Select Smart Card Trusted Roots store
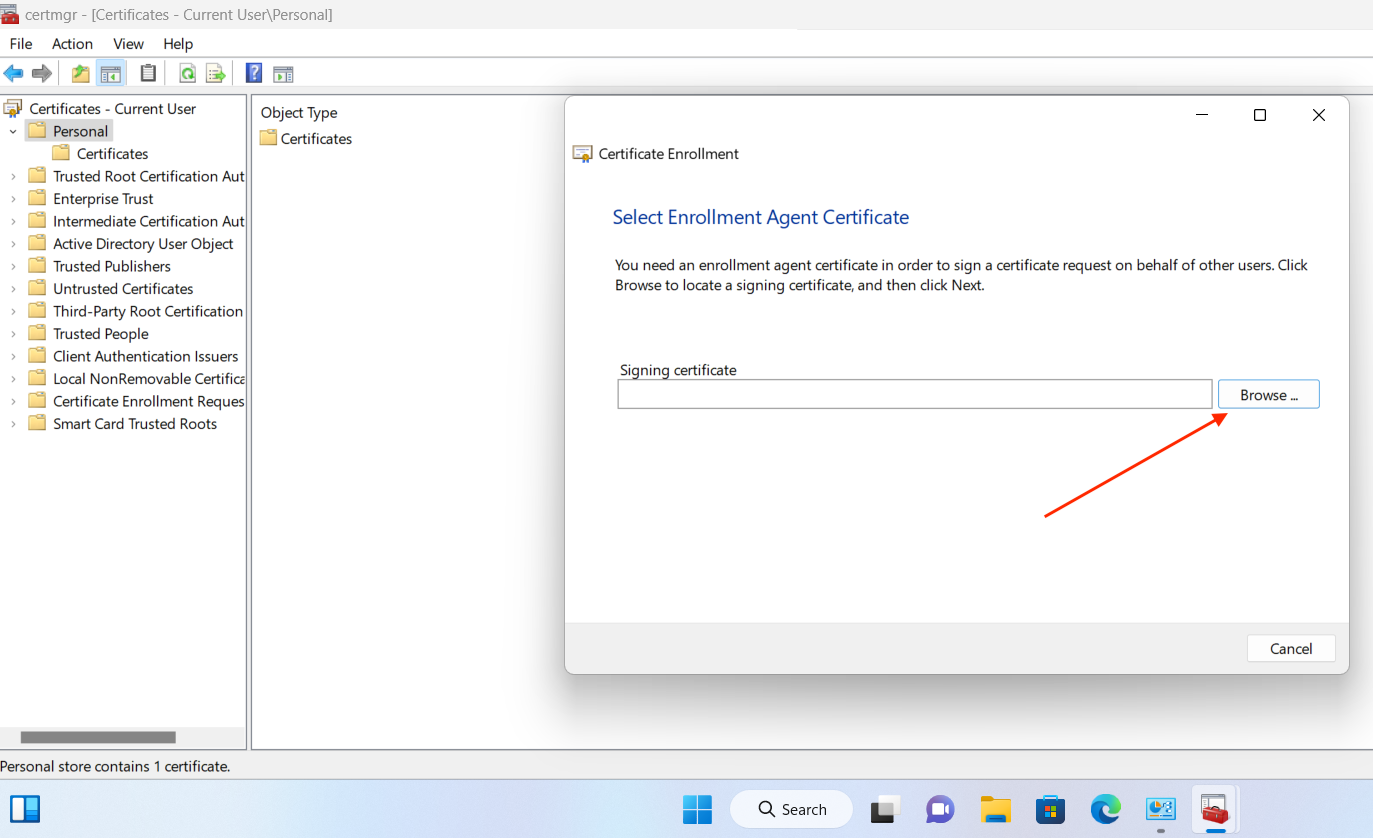Viewport: 1373px width, 838px height. (134, 424)
